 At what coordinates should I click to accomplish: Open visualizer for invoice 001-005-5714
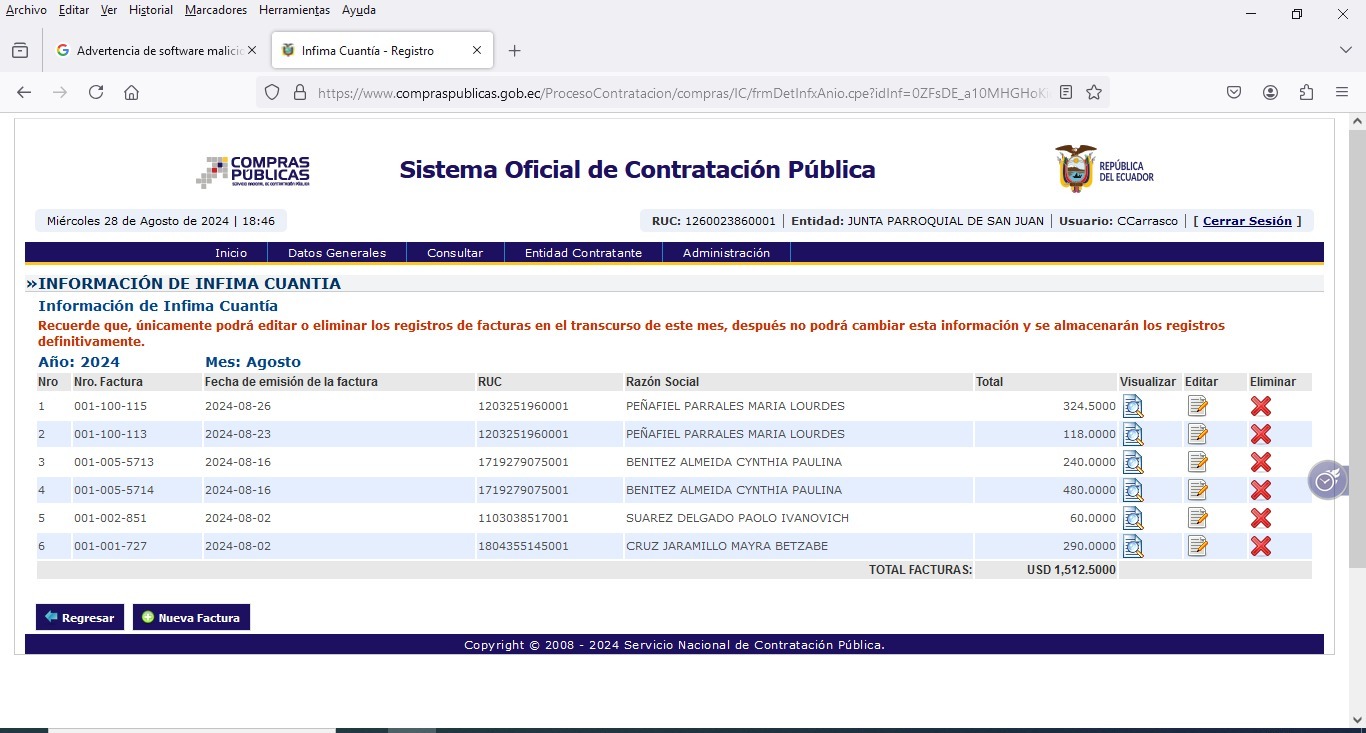(1132, 490)
